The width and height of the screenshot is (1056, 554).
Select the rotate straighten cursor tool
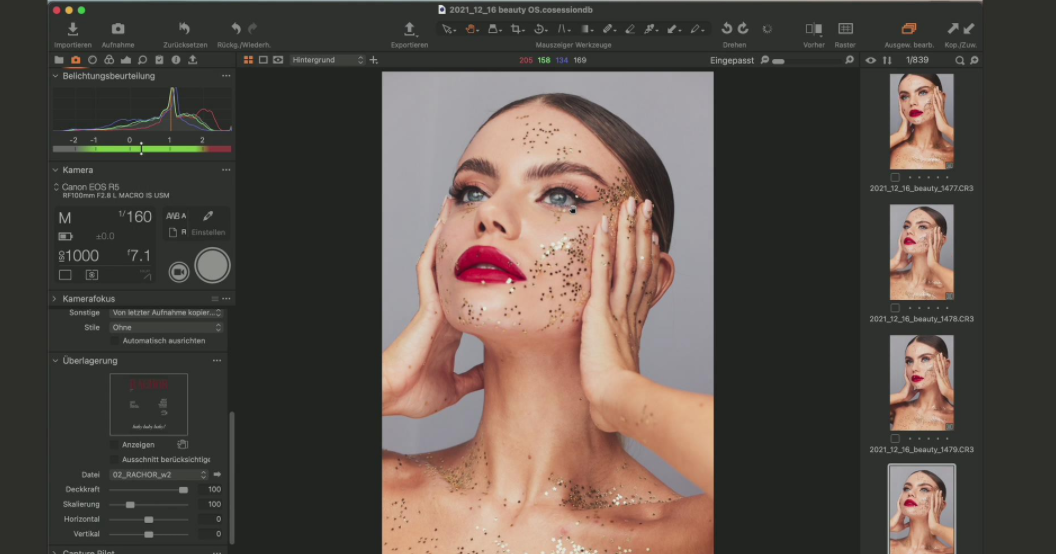pos(540,29)
